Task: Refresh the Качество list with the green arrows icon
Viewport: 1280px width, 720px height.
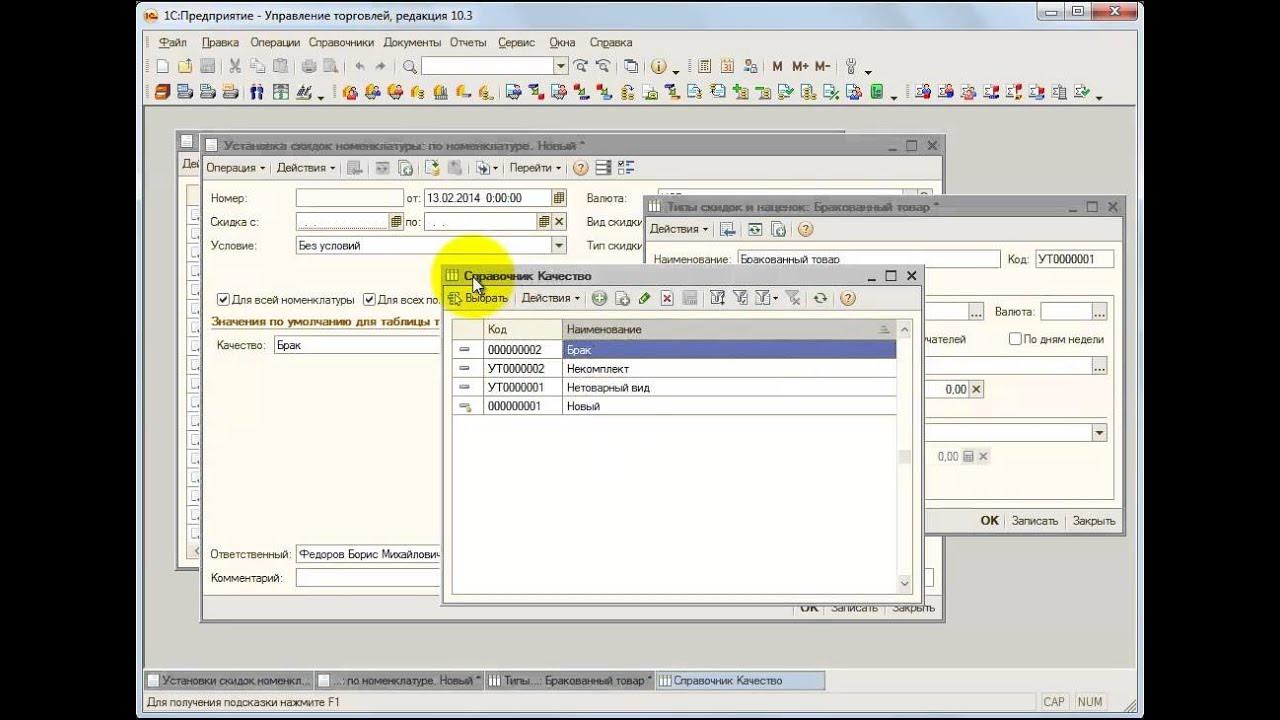Action: 820,298
